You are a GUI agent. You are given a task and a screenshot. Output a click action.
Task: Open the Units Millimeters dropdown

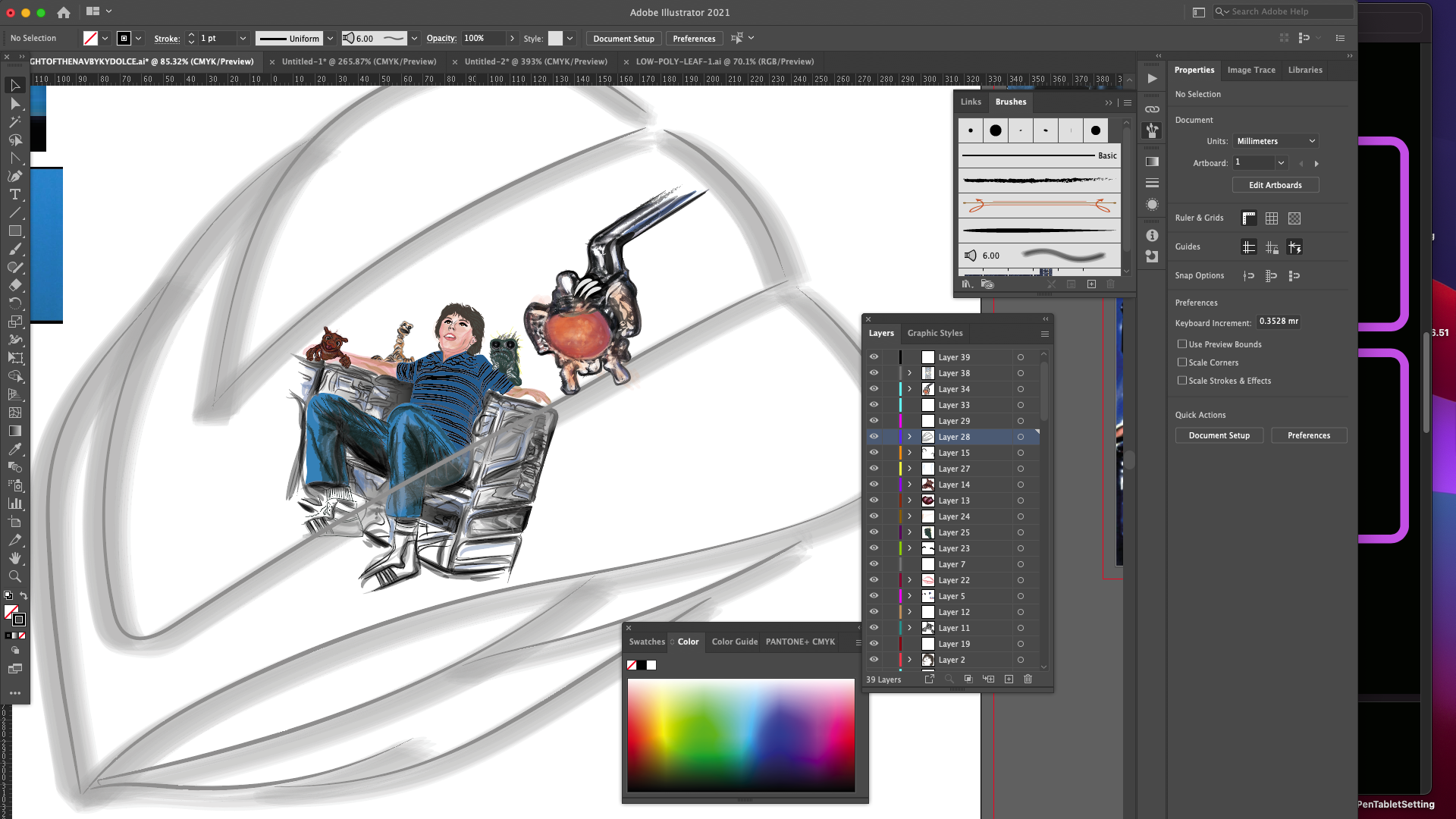pyautogui.click(x=1276, y=141)
